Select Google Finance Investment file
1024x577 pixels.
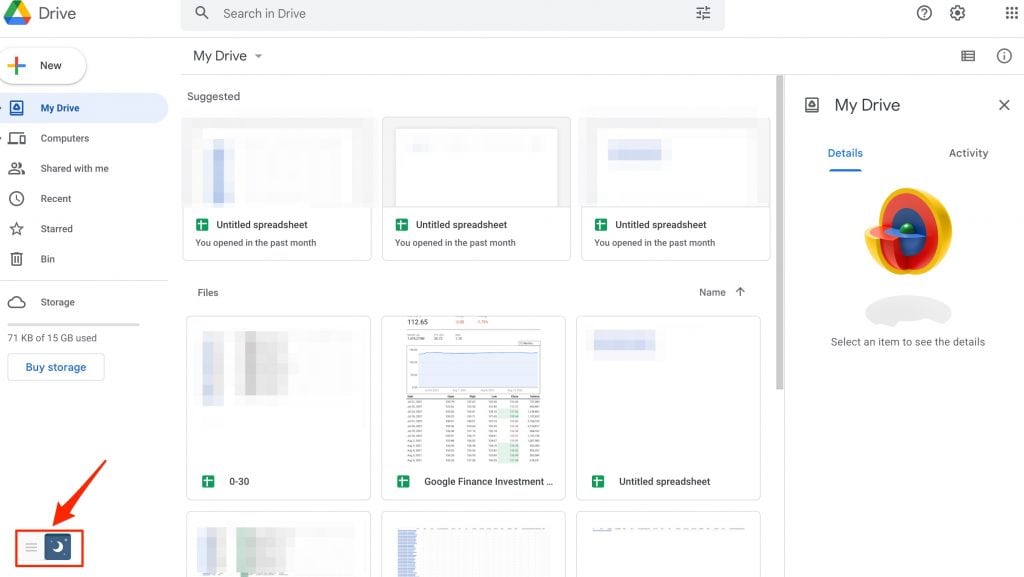tap(473, 408)
